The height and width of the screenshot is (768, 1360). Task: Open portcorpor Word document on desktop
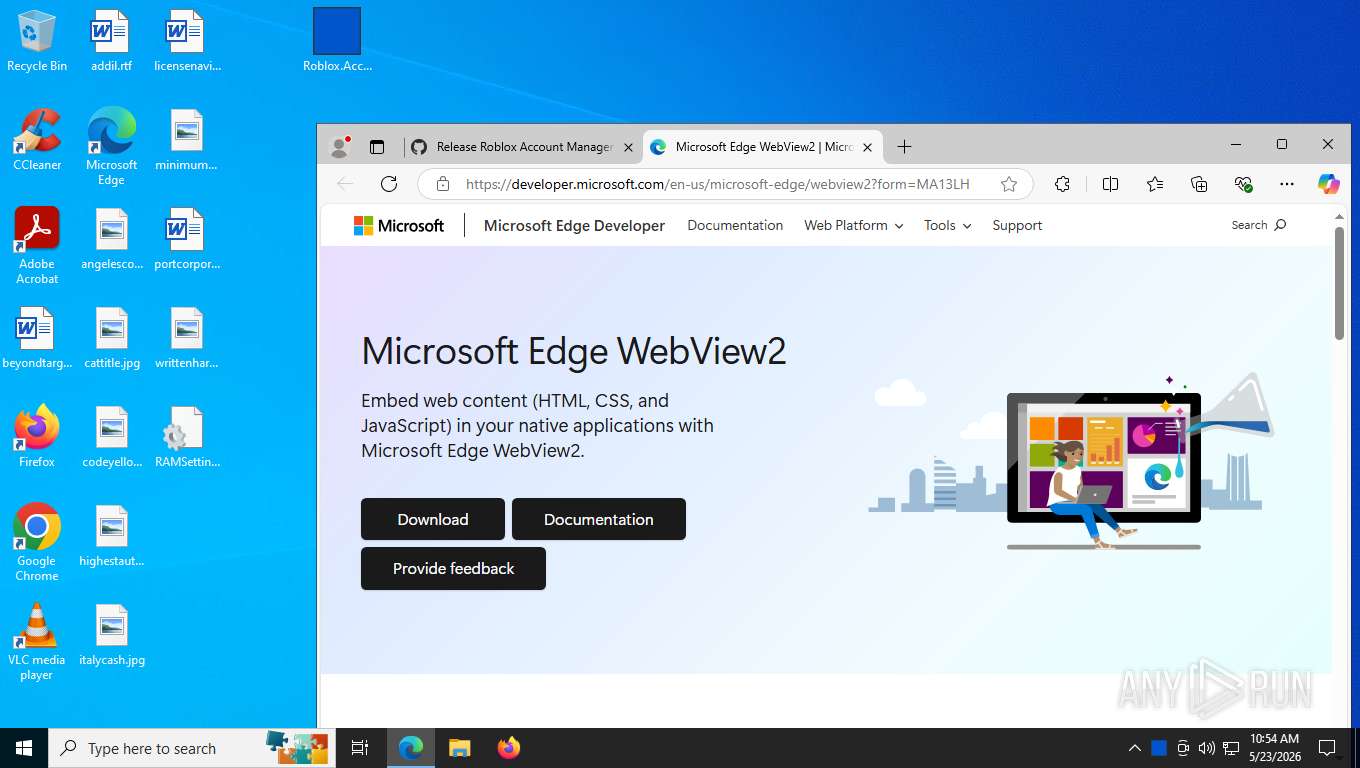[x=187, y=239]
